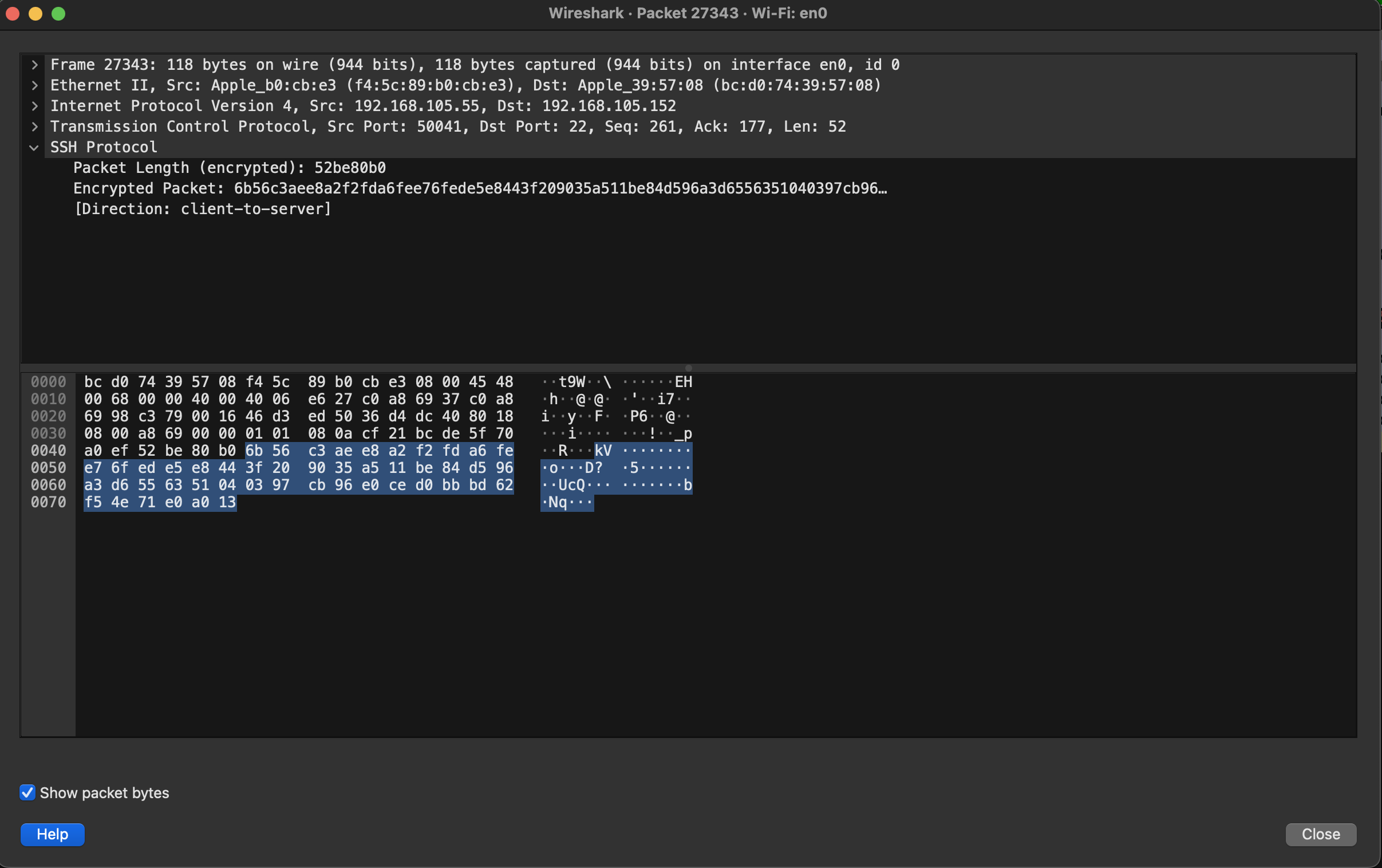Viewport: 1382px width, 868px height.
Task: Click the Help button
Action: [x=52, y=834]
